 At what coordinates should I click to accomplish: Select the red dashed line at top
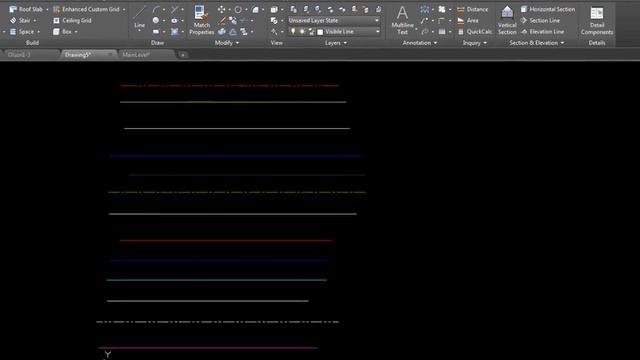click(229, 86)
